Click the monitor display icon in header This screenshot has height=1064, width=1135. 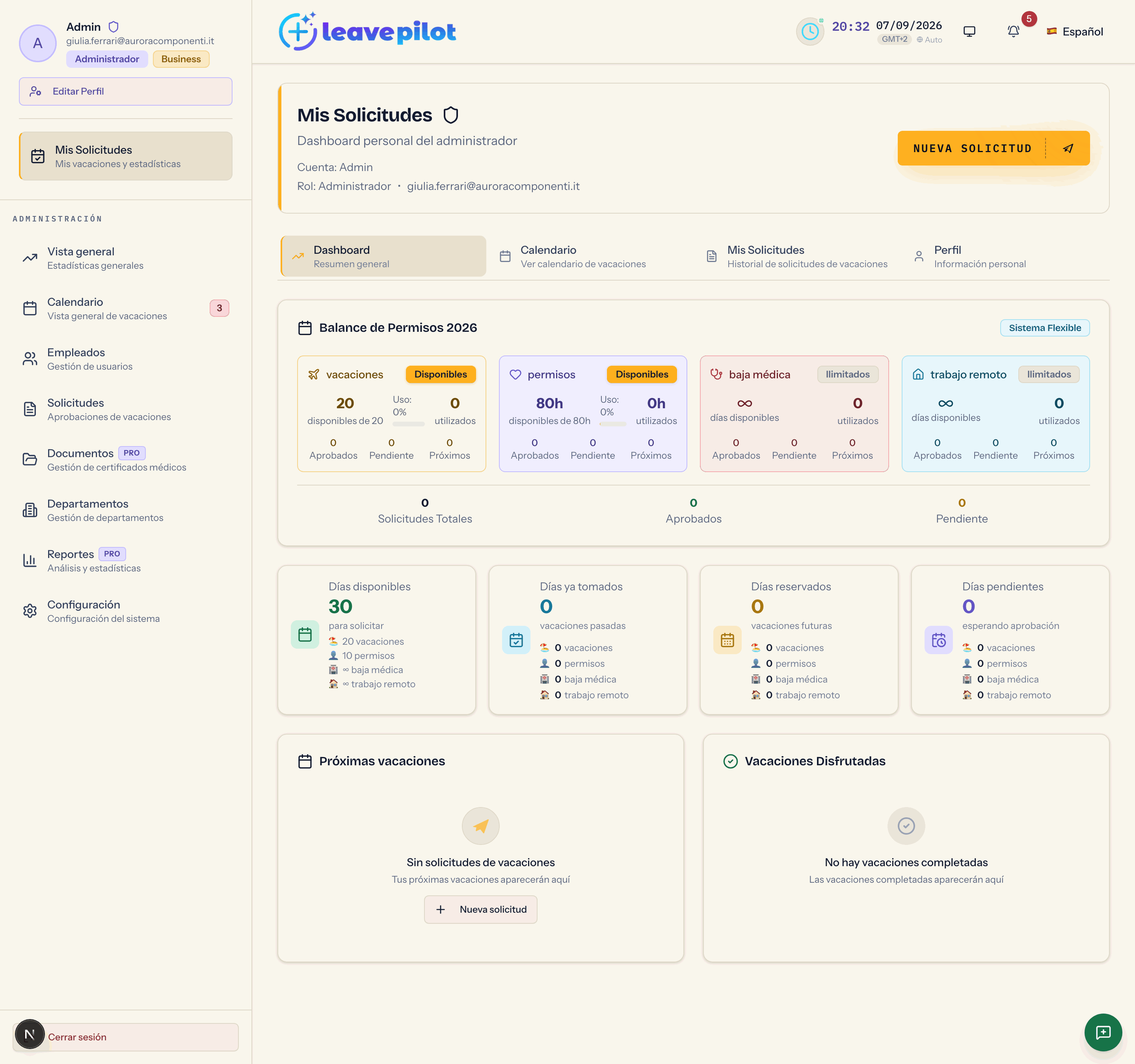[969, 32]
